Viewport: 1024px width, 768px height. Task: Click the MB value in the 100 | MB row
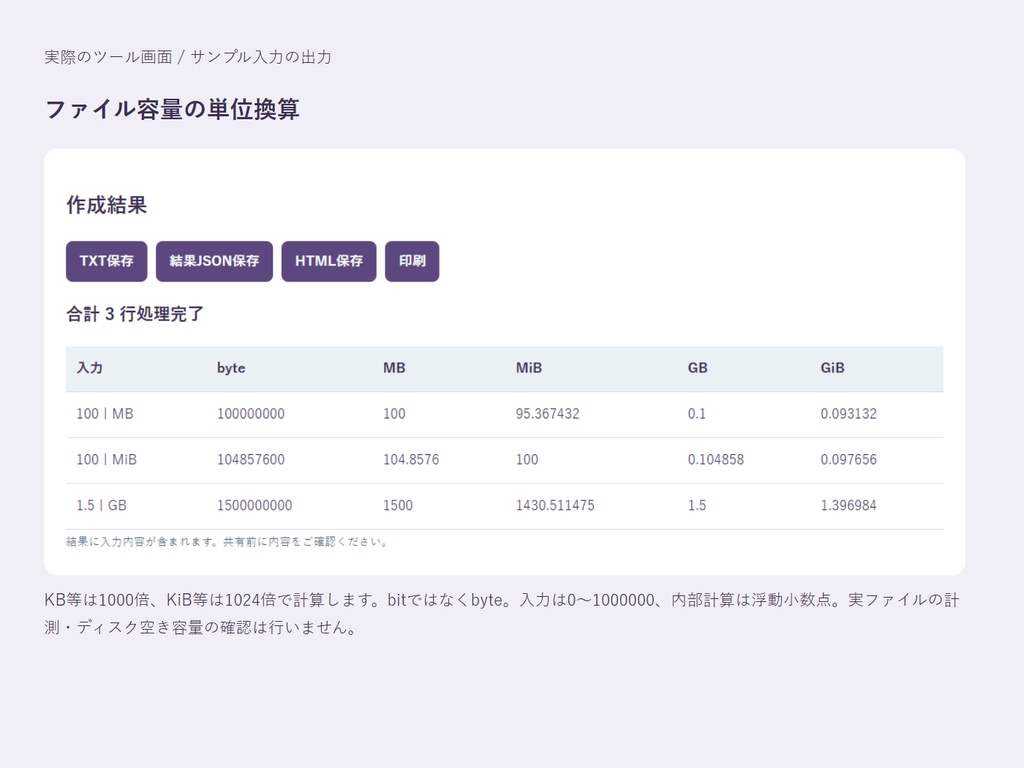point(394,413)
